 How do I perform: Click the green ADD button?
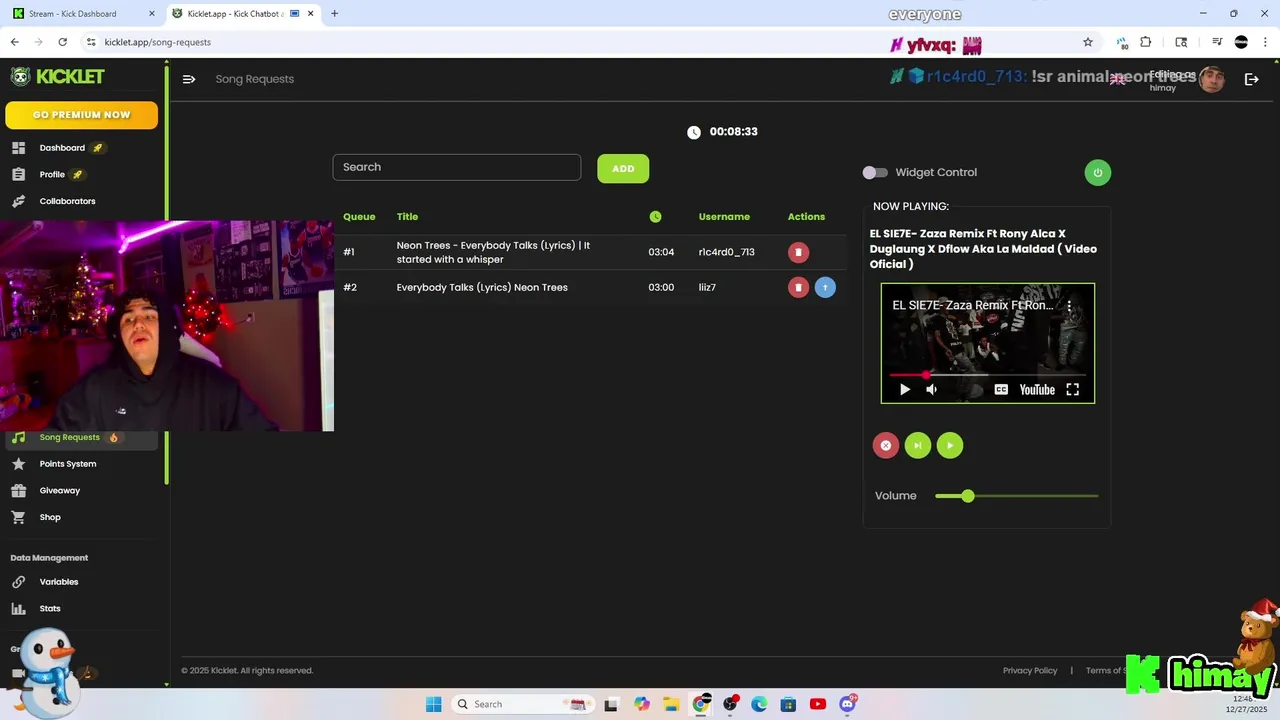[x=623, y=168]
